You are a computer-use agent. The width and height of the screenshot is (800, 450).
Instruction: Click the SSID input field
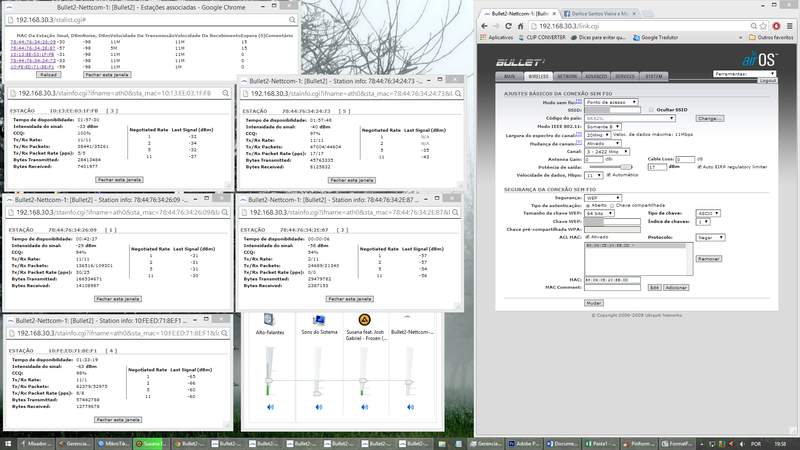pos(612,110)
